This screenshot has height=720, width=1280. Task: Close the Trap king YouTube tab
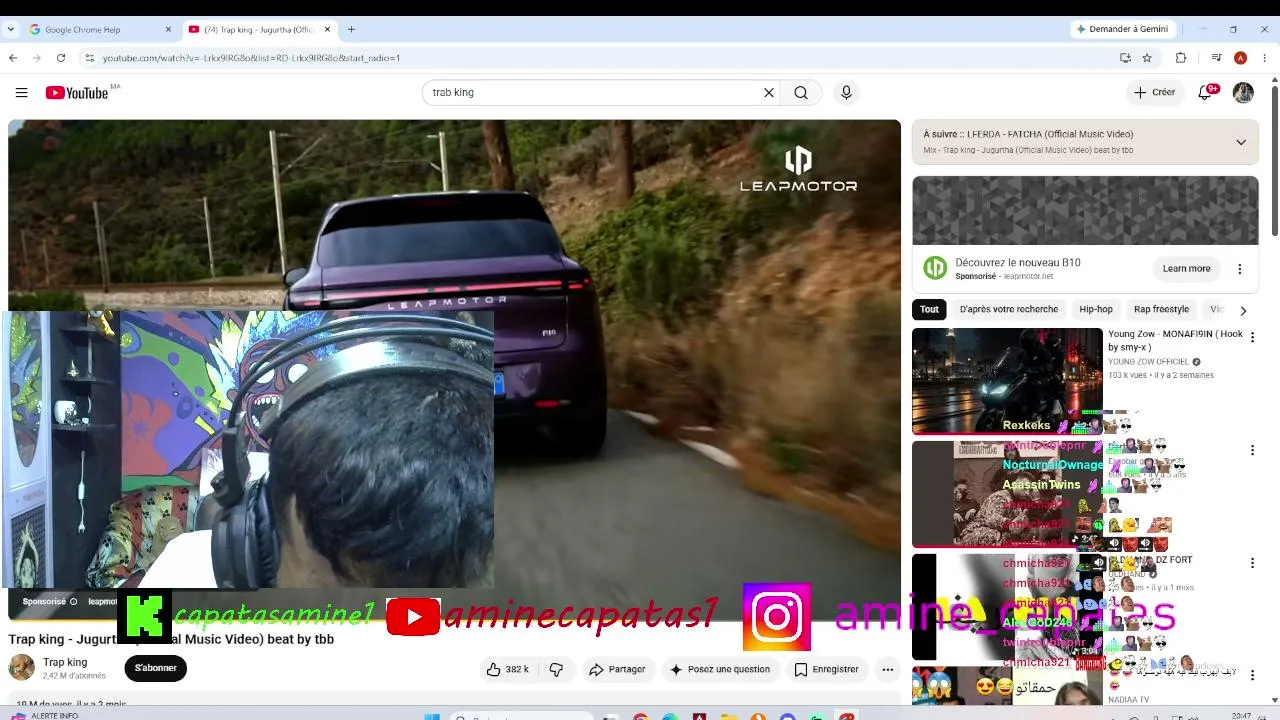tap(327, 30)
